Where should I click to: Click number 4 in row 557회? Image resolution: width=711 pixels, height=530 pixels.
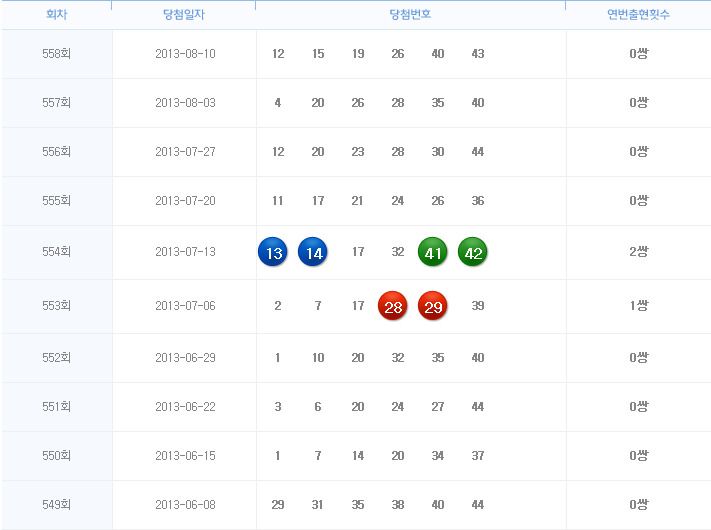[278, 103]
